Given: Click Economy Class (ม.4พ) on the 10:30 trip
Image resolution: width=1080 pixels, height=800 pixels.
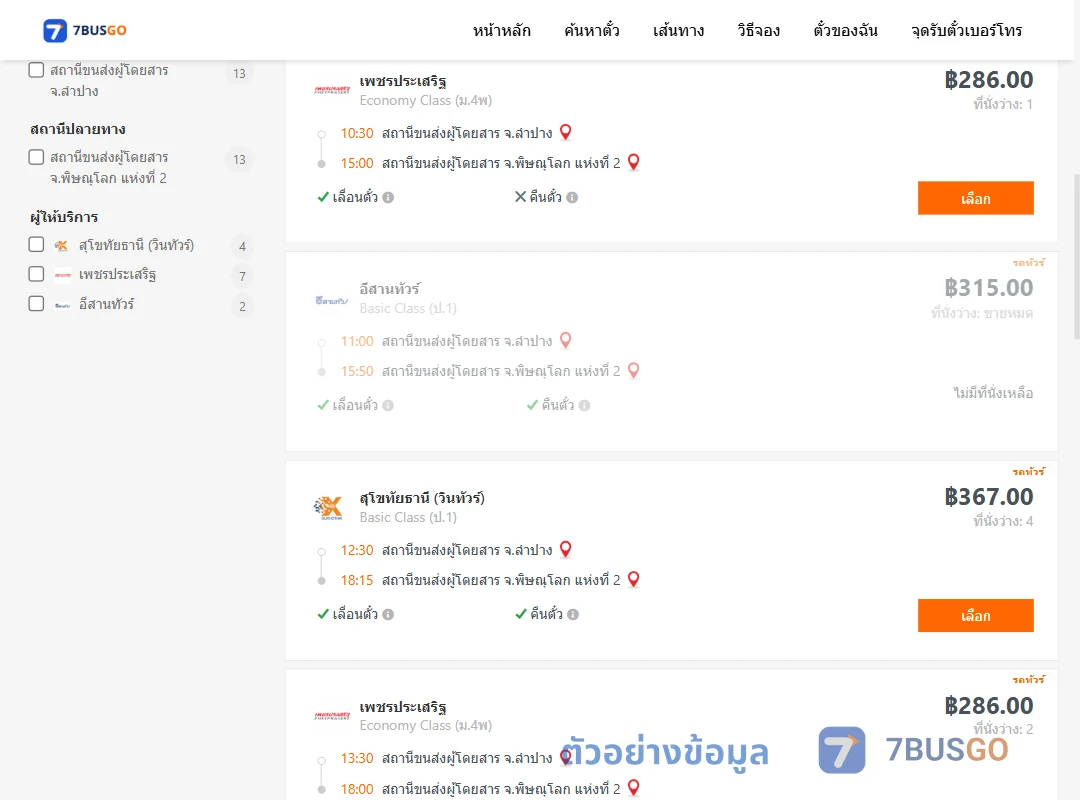Looking at the screenshot, I should pos(426,101).
